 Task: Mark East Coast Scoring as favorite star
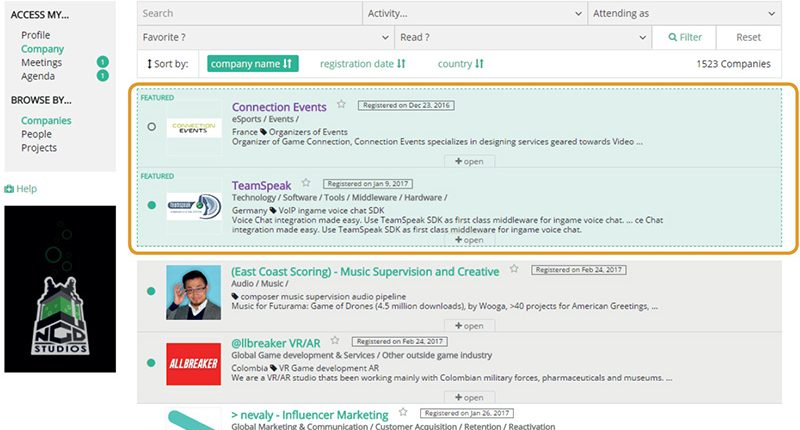click(514, 268)
